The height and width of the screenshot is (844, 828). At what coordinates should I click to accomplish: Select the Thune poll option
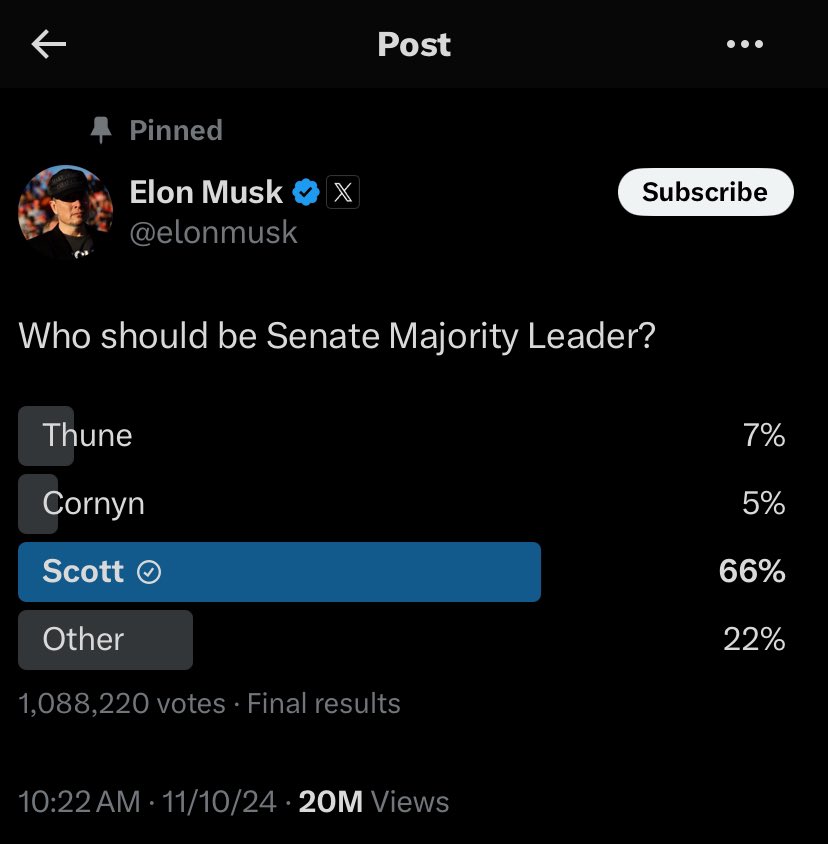coord(402,435)
